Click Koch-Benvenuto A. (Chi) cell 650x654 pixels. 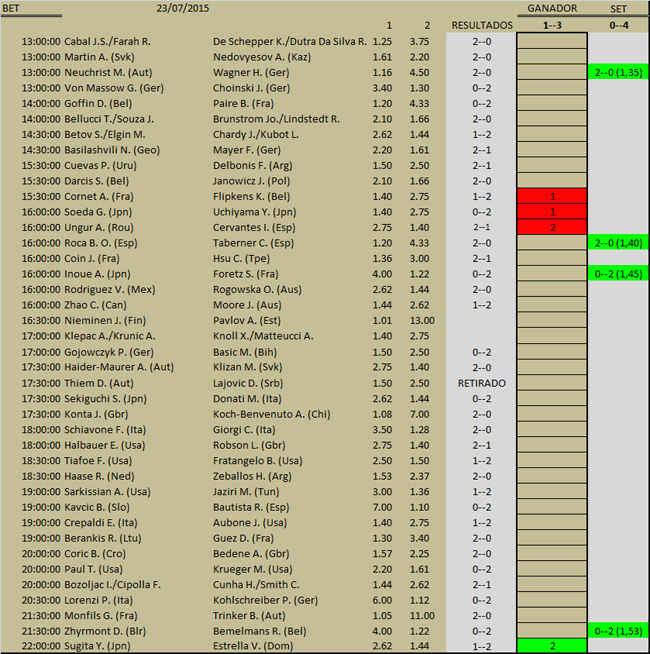click(272, 414)
